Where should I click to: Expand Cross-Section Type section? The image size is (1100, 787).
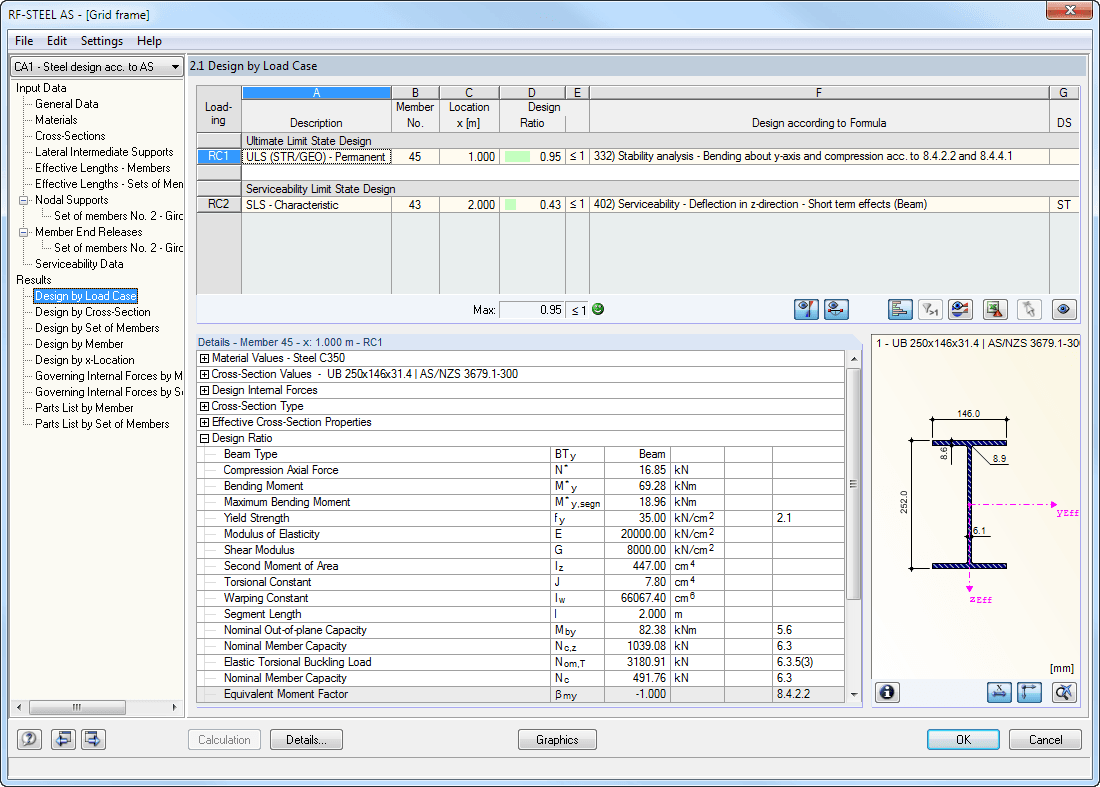click(x=204, y=407)
